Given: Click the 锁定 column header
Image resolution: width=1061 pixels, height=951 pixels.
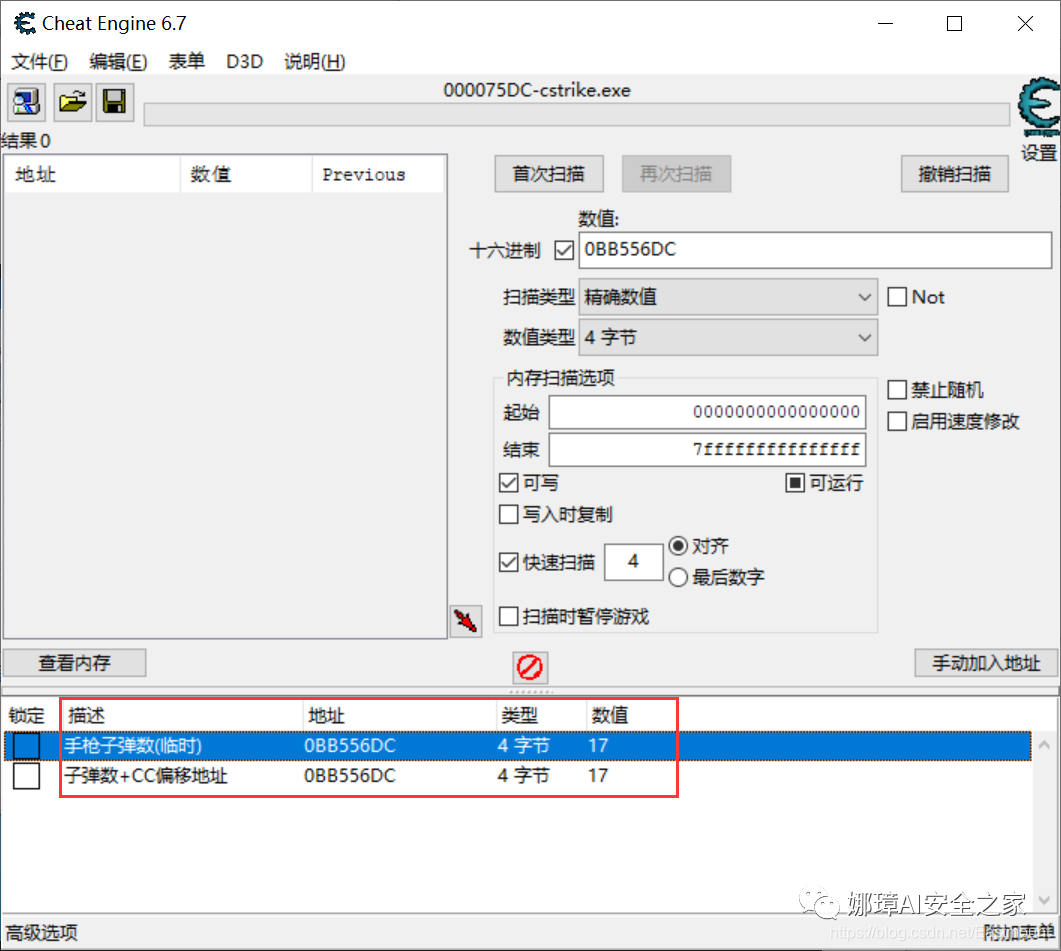Looking at the screenshot, I should [x=26, y=715].
